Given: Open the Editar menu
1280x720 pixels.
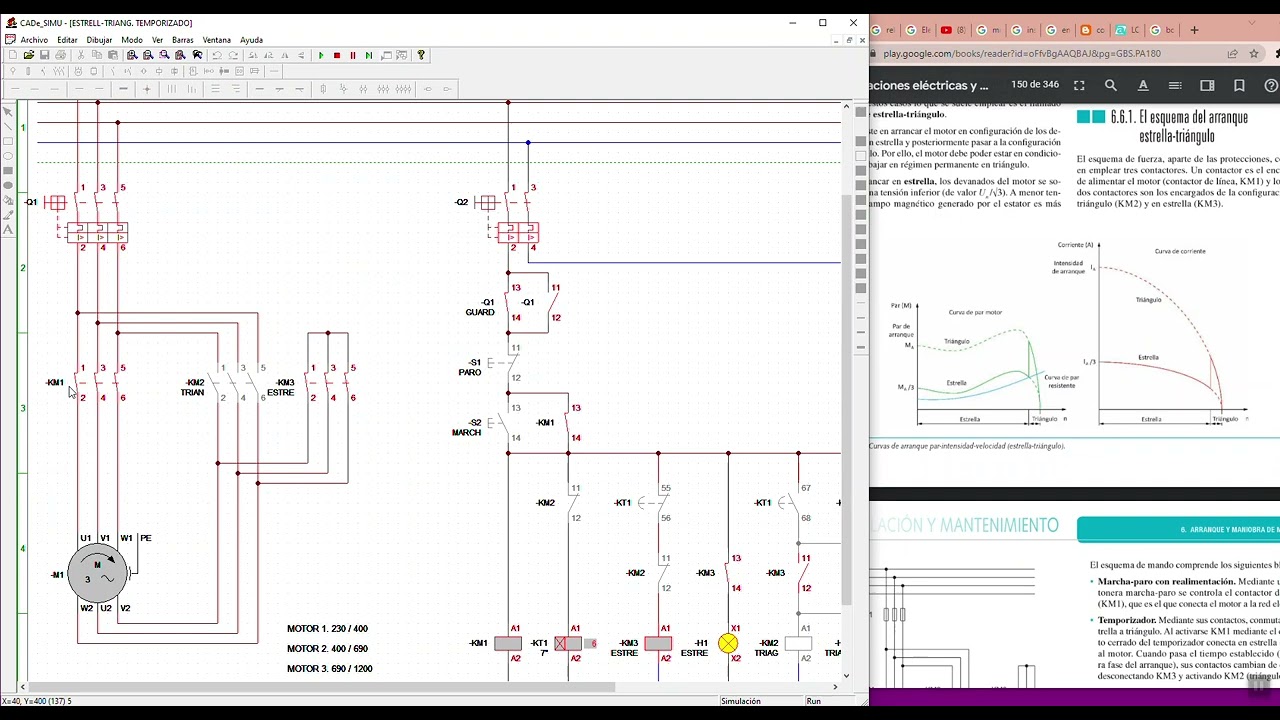Looking at the screenshot, I should coord(67,40).
